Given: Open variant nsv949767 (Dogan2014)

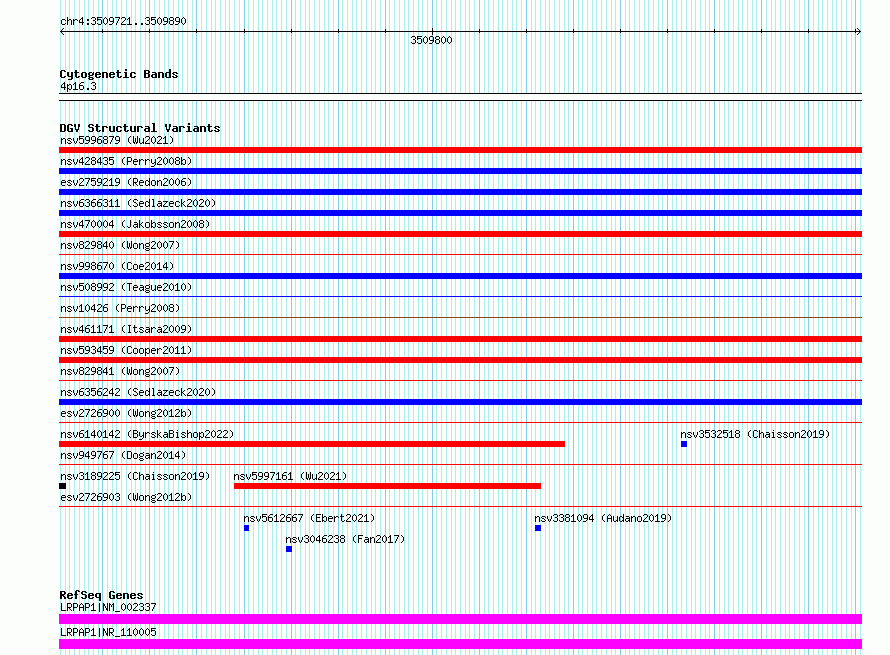Looking at the screenshot, I should [123, 455].
